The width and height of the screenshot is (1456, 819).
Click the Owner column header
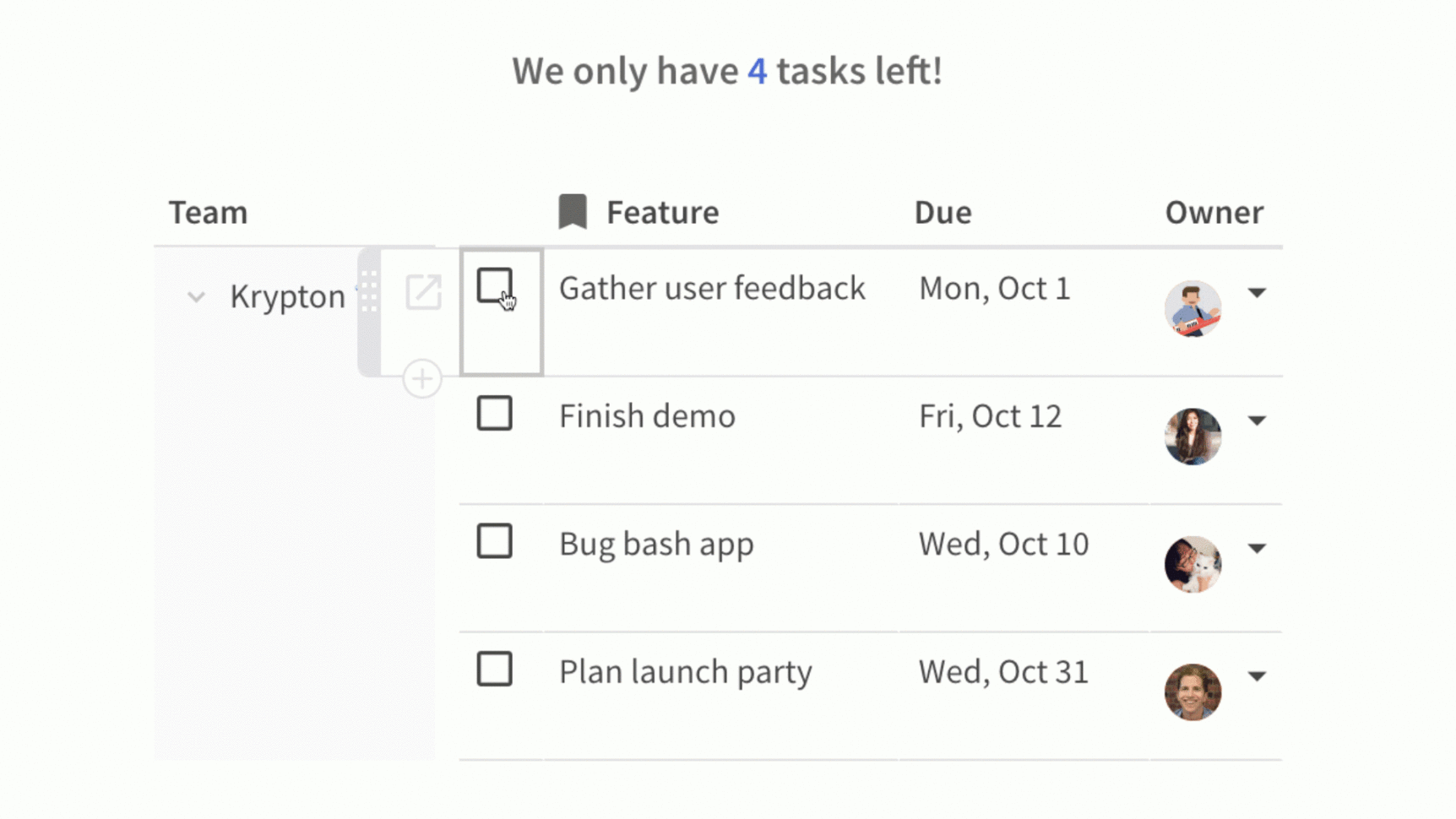pos(1214,211)
